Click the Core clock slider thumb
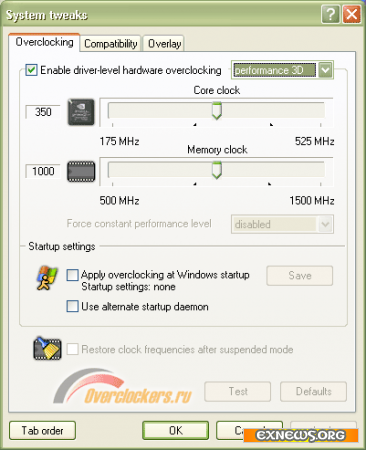The height and width of the screenshot is (450, 366). 217,111
